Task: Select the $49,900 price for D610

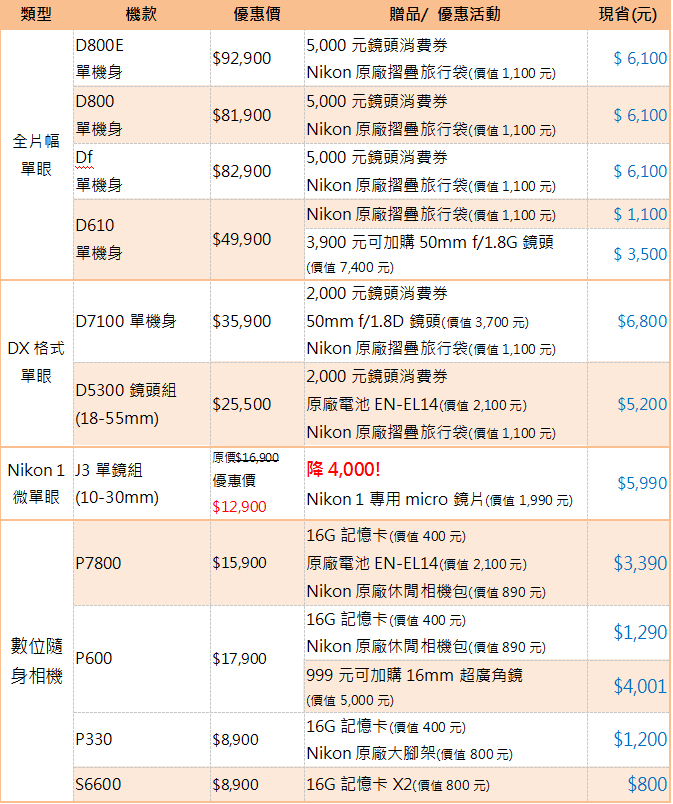Action: click(242, 239)
